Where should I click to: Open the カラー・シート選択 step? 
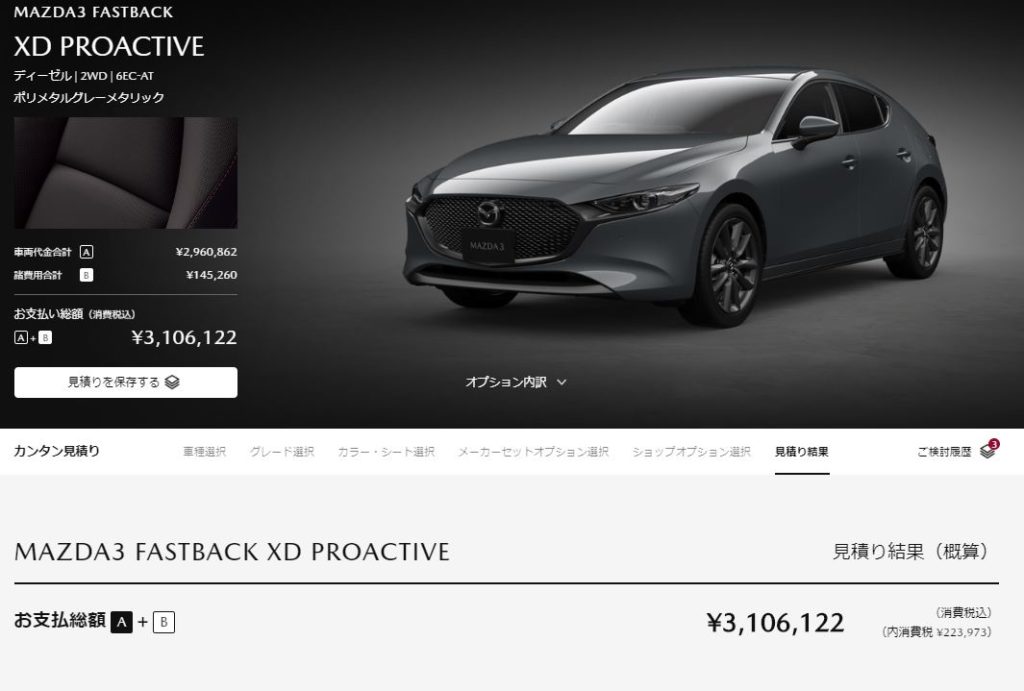(386, 452)
